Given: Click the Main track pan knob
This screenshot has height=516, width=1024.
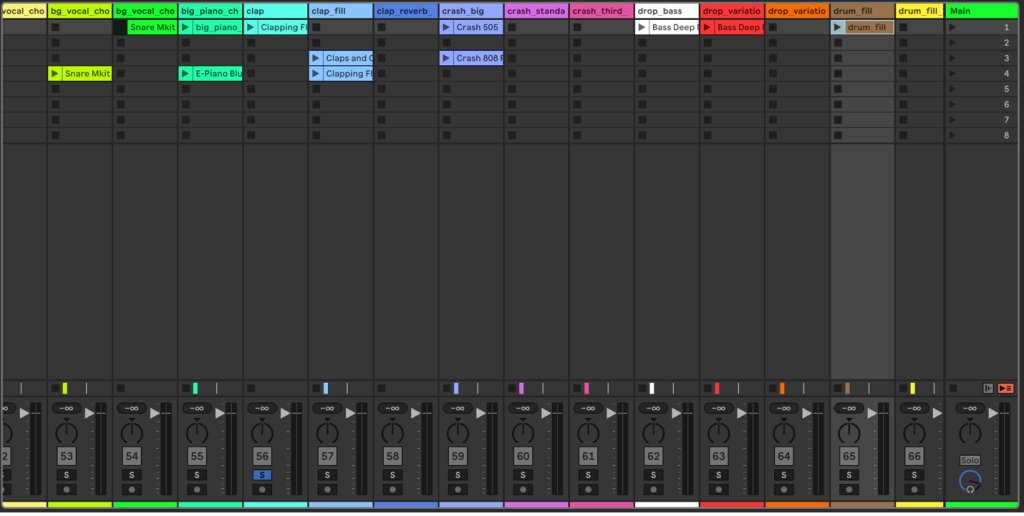Looking at the screenshot, I should 970,432.
